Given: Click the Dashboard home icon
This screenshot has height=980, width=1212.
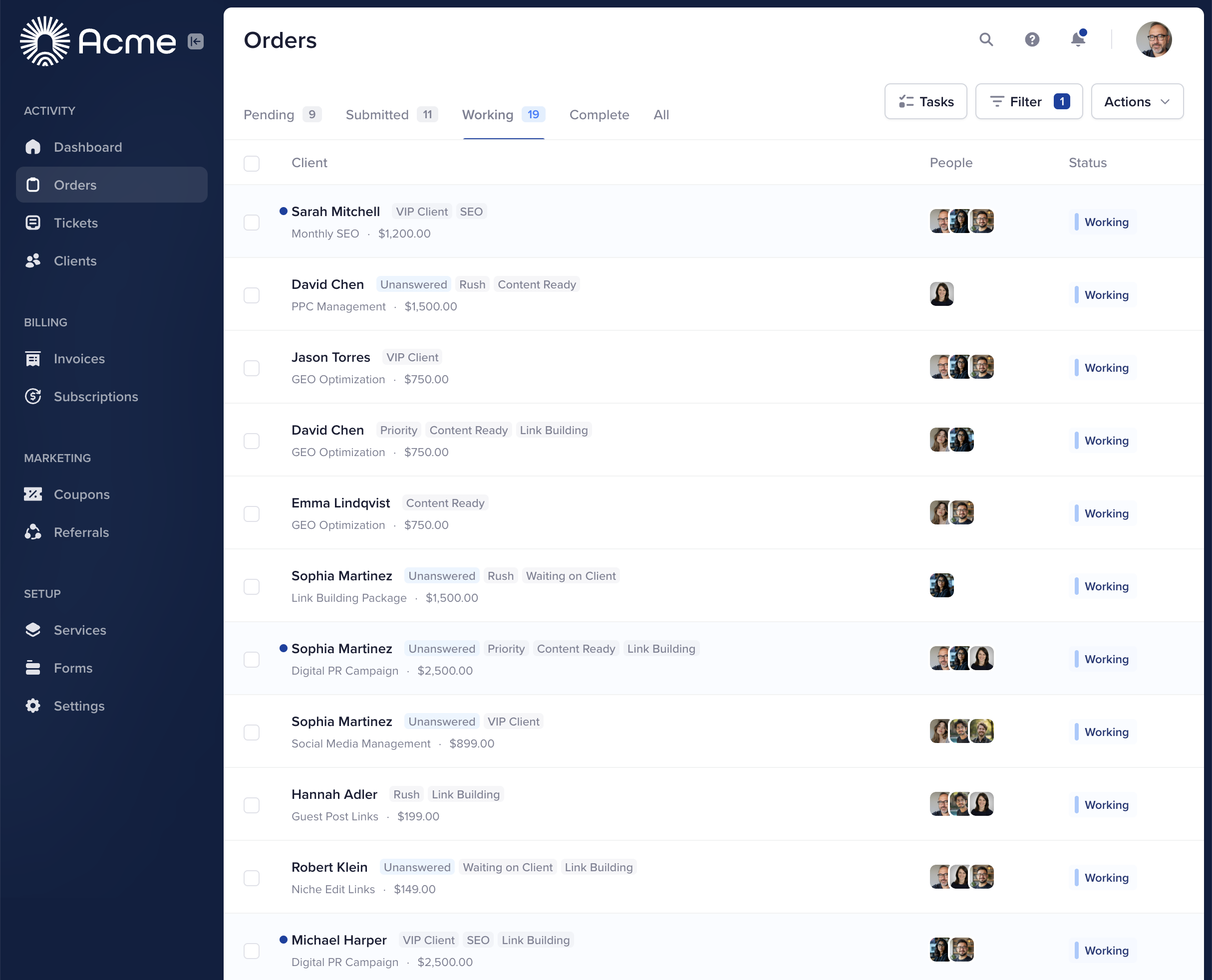Looking at the screenshot, I should 33,147.
